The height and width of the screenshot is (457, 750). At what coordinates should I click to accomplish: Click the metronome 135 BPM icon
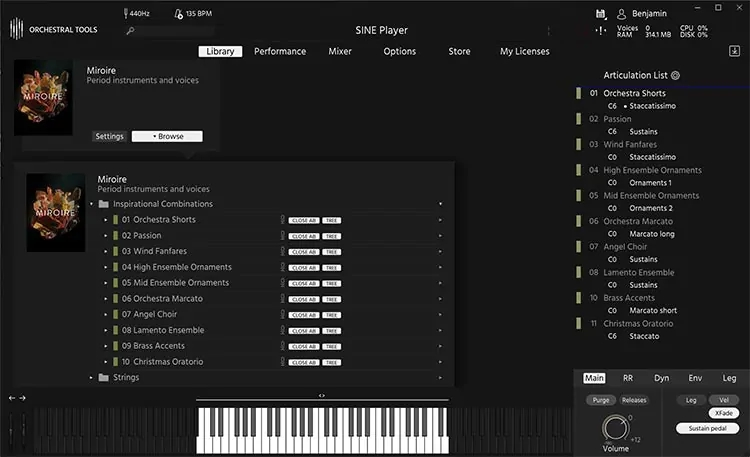click(x=178, y=14)
